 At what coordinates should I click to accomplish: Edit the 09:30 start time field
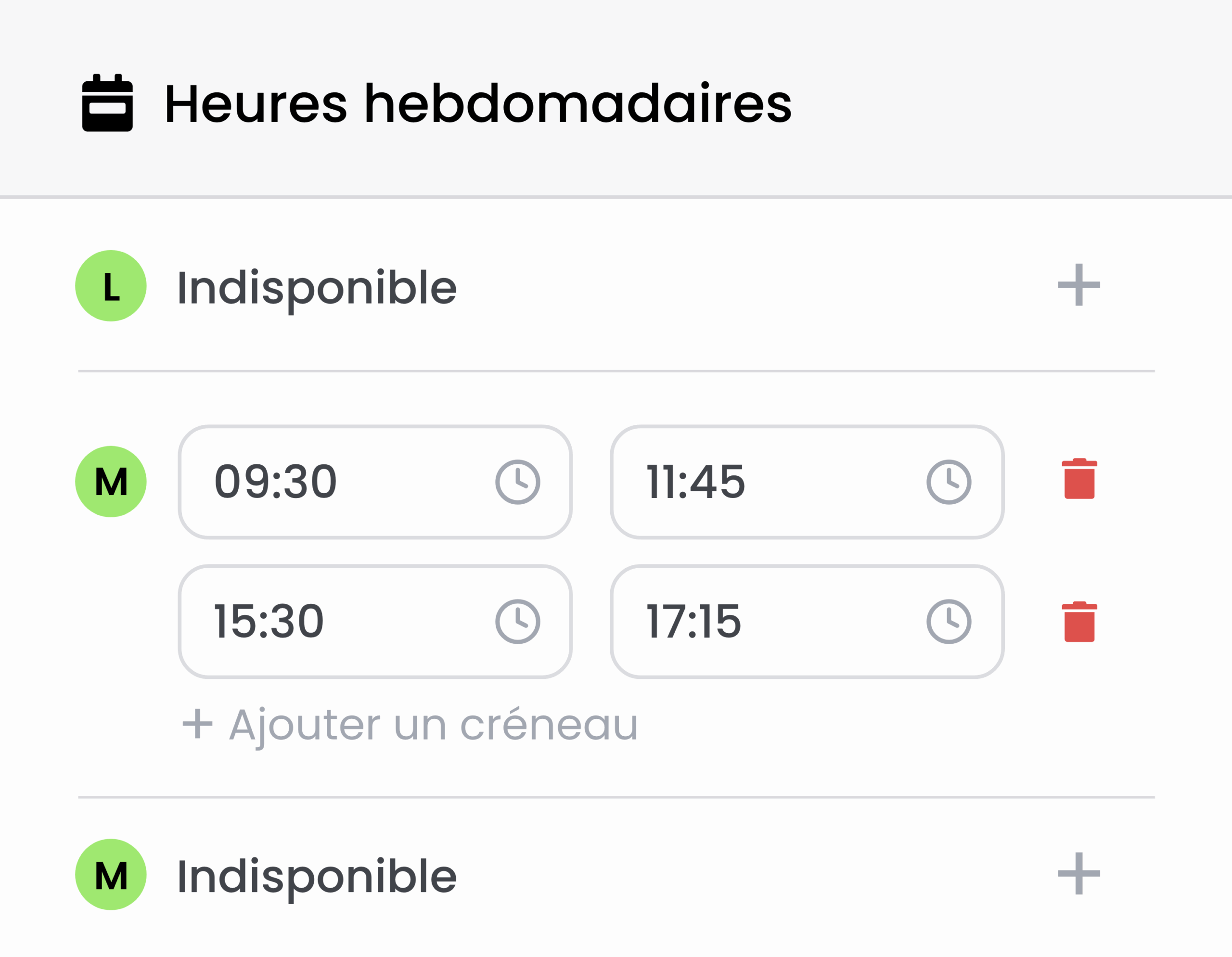[x=338, y=482]
